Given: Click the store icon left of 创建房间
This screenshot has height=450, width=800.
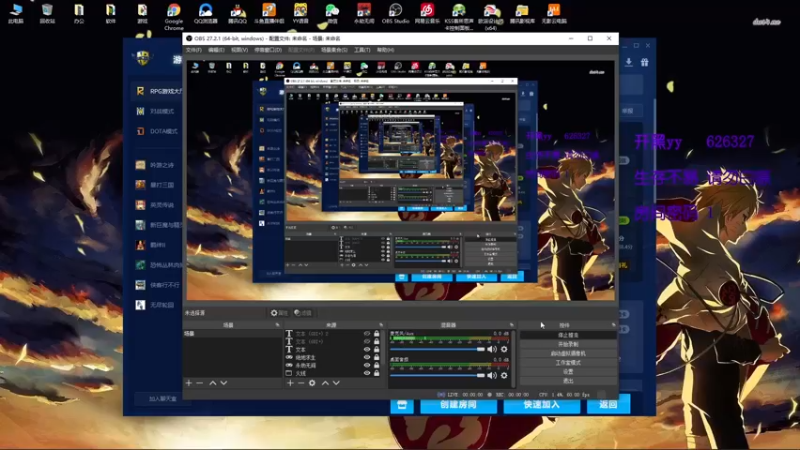Looking at the screenshot, I should tap(402, 405).
